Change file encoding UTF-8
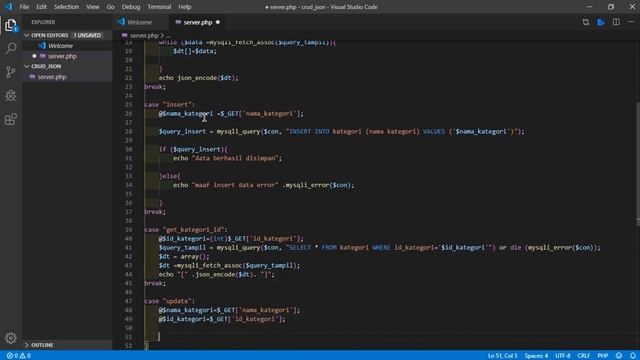The width and height of the screenshot is (640, 360). [x=562, y=356]
